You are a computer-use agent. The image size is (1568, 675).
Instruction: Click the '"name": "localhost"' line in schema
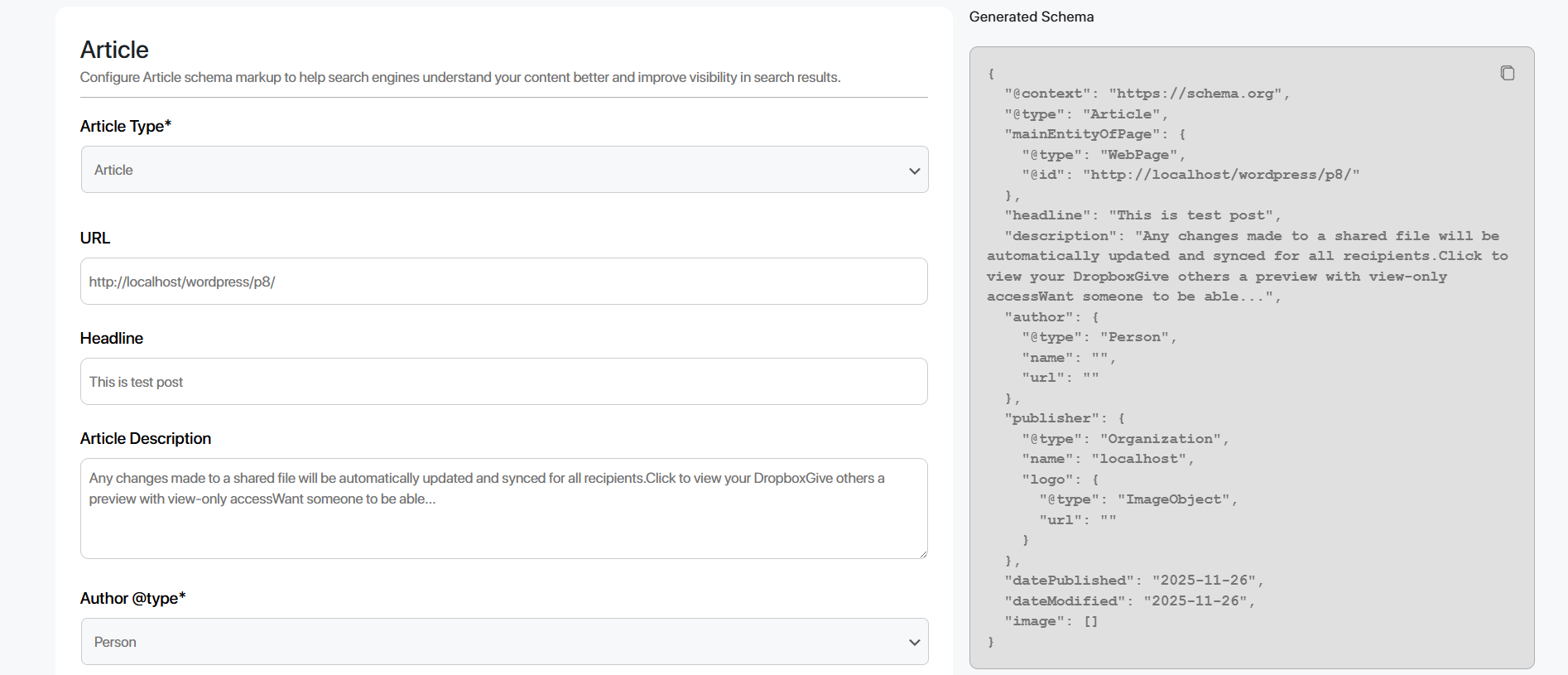pyautogui.click(x=1108, y=459)
